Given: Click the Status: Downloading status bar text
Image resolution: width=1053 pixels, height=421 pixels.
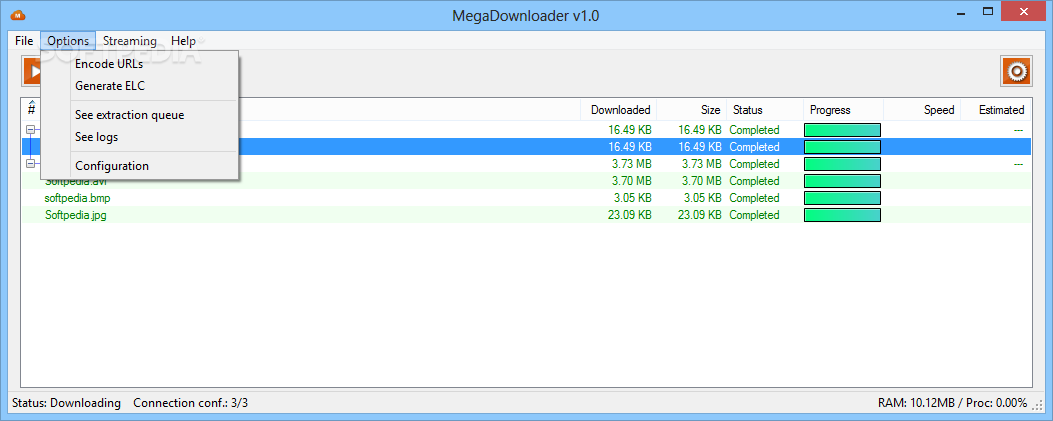Looking at the screenshot, I should (66, 403).
